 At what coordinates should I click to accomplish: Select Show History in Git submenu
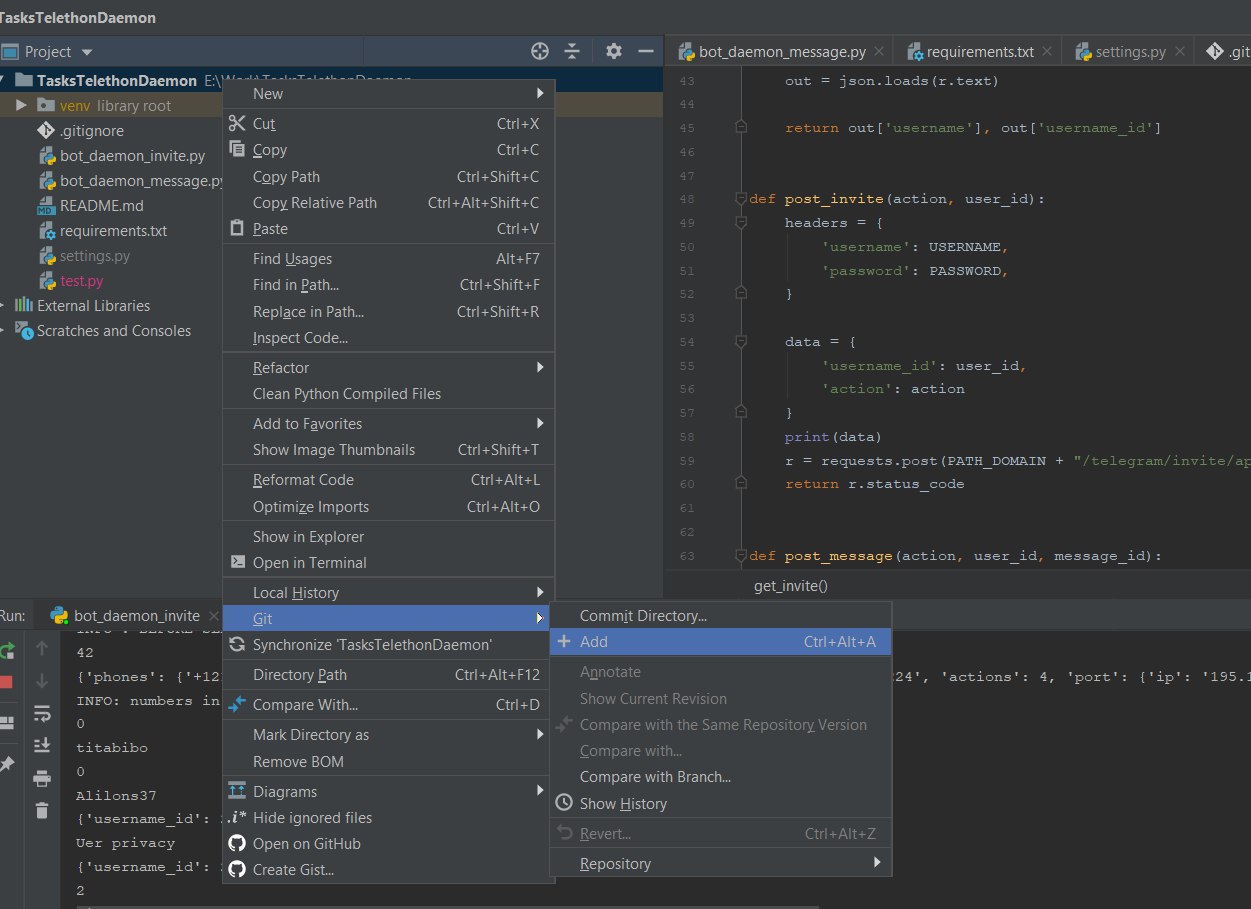click(623, 804)
